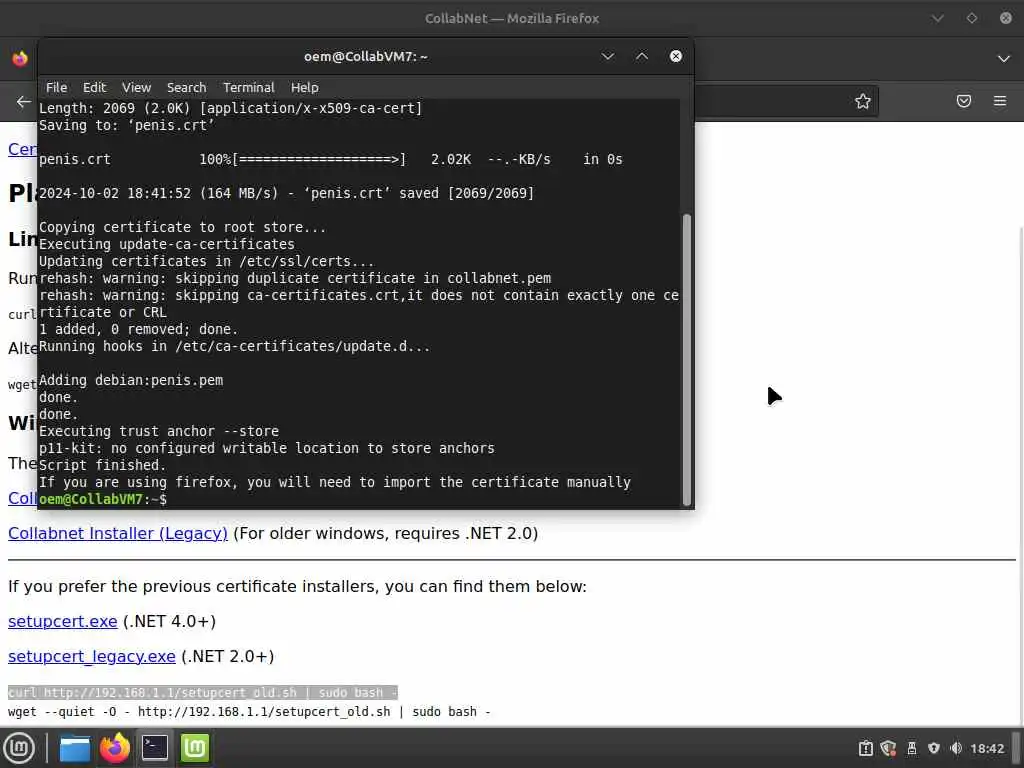Maximize Firefox with the diamond button

pyautogui.click(x=972, y=18)
